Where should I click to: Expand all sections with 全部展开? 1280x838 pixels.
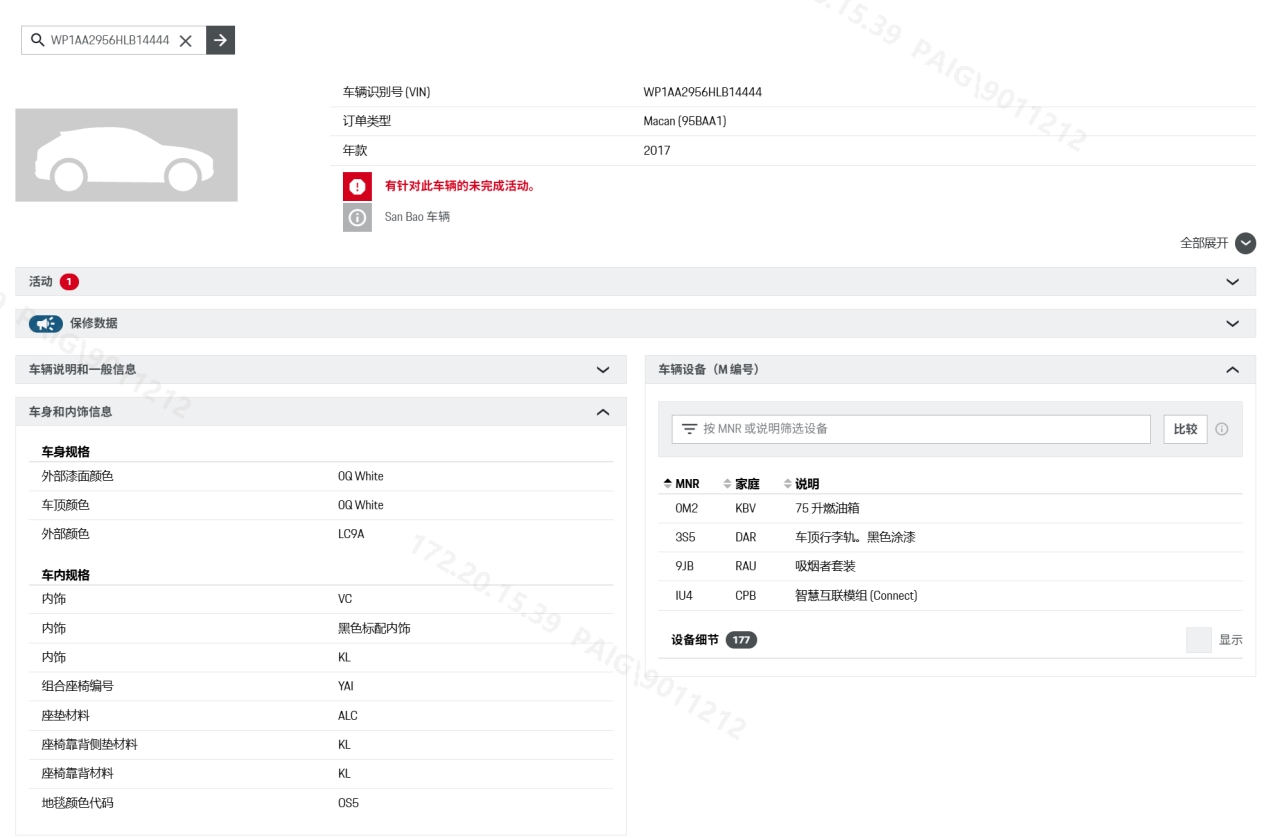point(1244,243)
